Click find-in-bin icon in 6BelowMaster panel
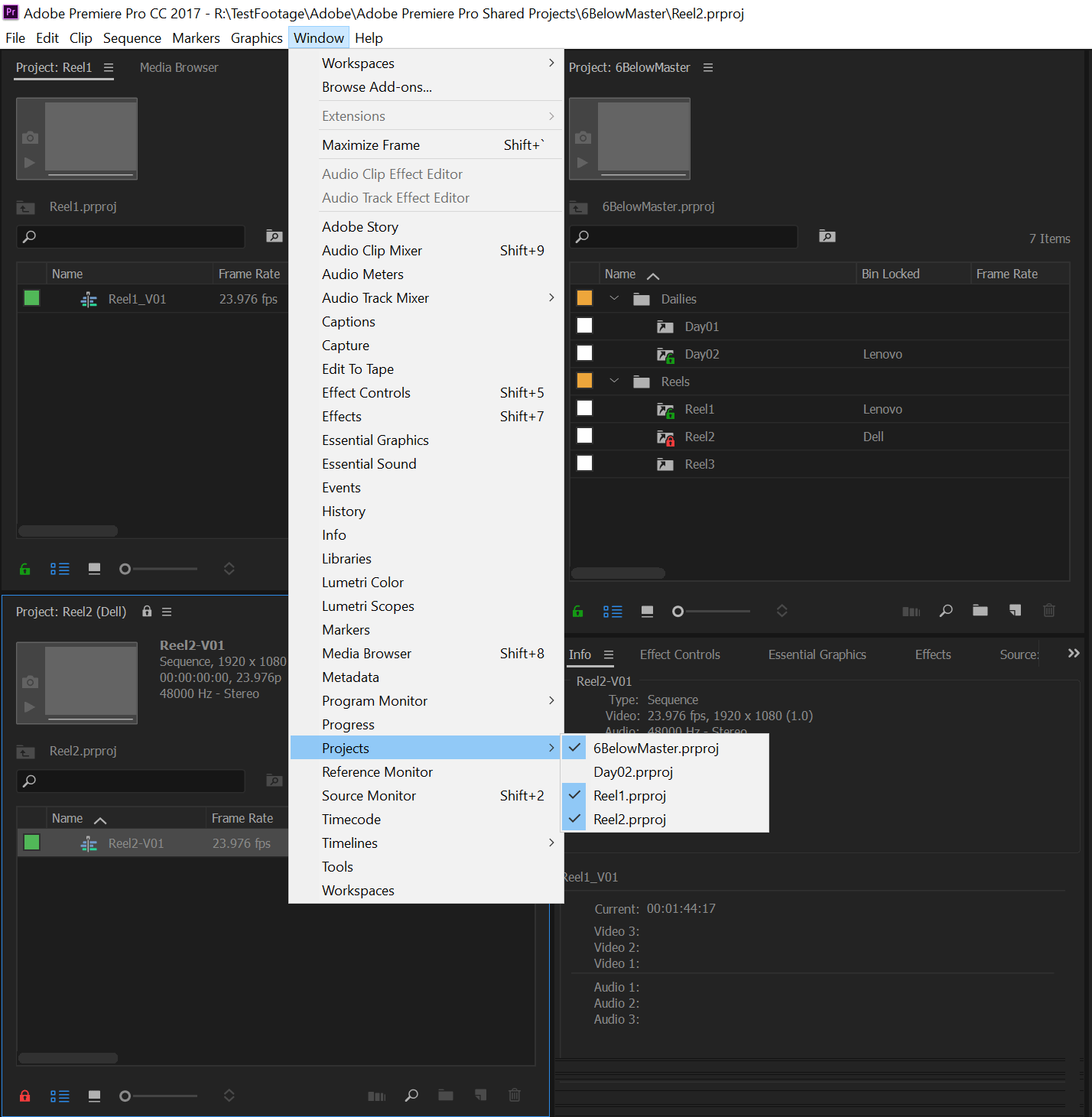Image resolution: width=1092 pixels, height=1117 pixels. click(x=827, y=236)
